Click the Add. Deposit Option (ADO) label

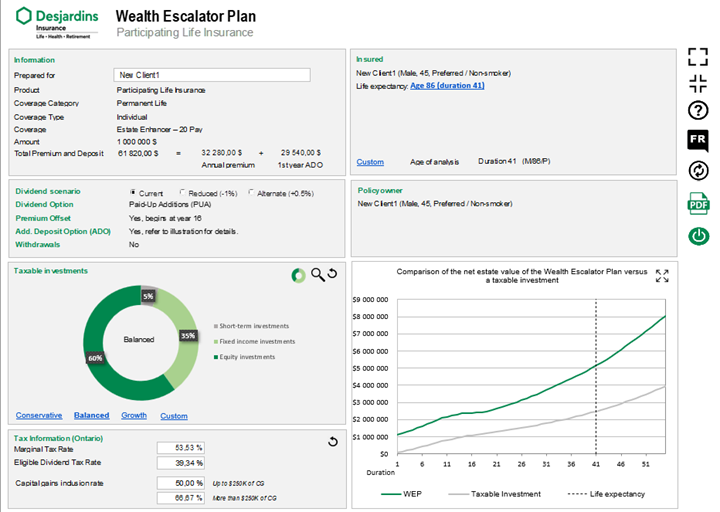(63, 231)
